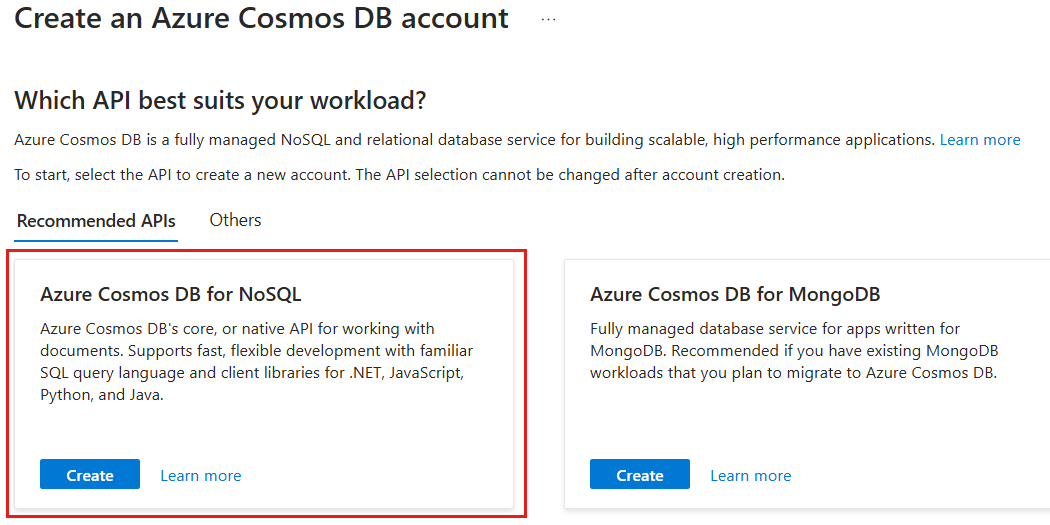Click the fully managed NoSQL database intro sentence
Screen dimensions: 1050x525
pos(474,140)
